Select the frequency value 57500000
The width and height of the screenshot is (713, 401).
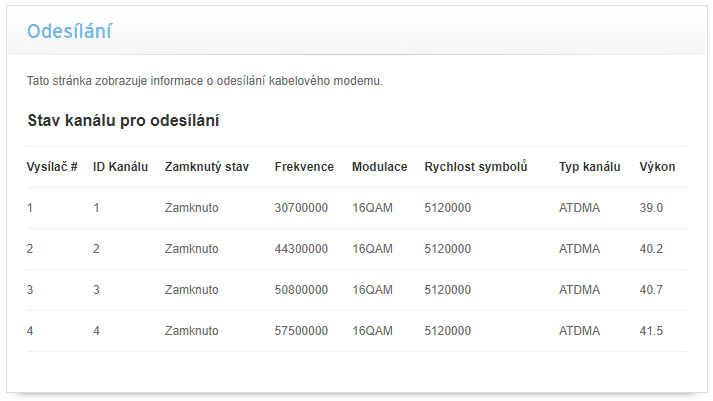tap(301, 331)
